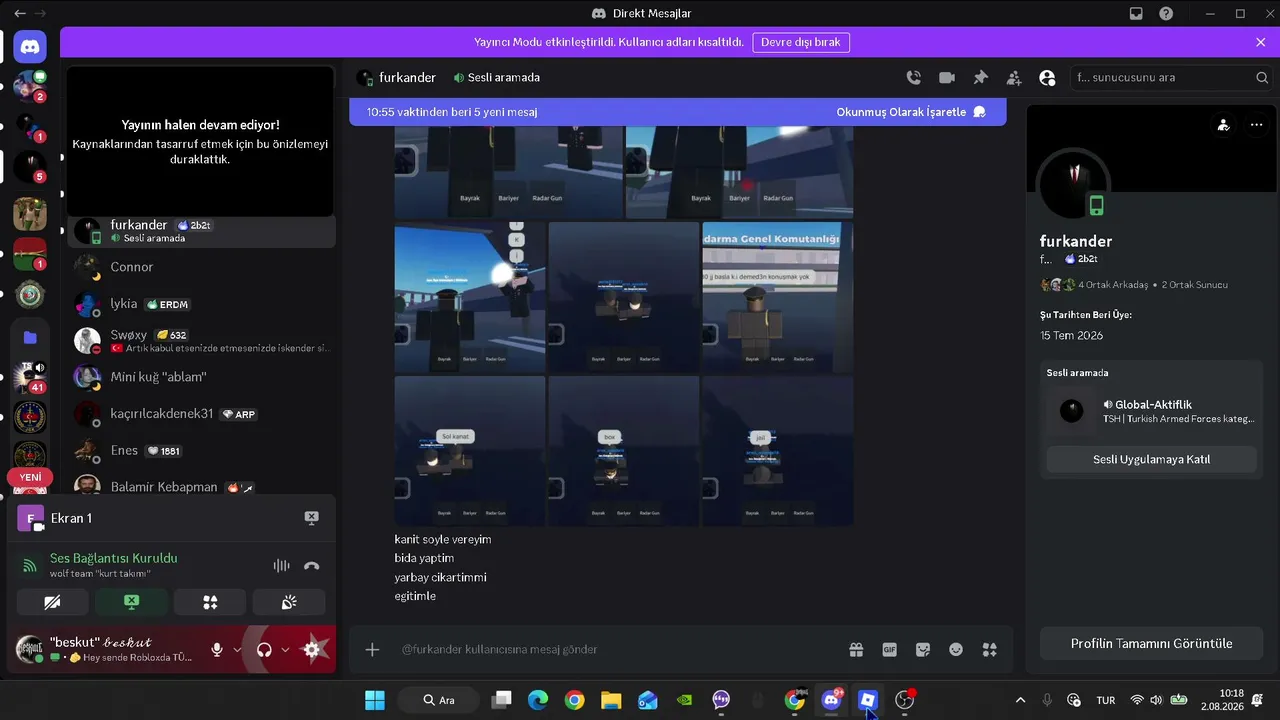The width and height of the screenshot is (1280, 720).
Task: Open user settings gear
Action: [x=312, y=650]
